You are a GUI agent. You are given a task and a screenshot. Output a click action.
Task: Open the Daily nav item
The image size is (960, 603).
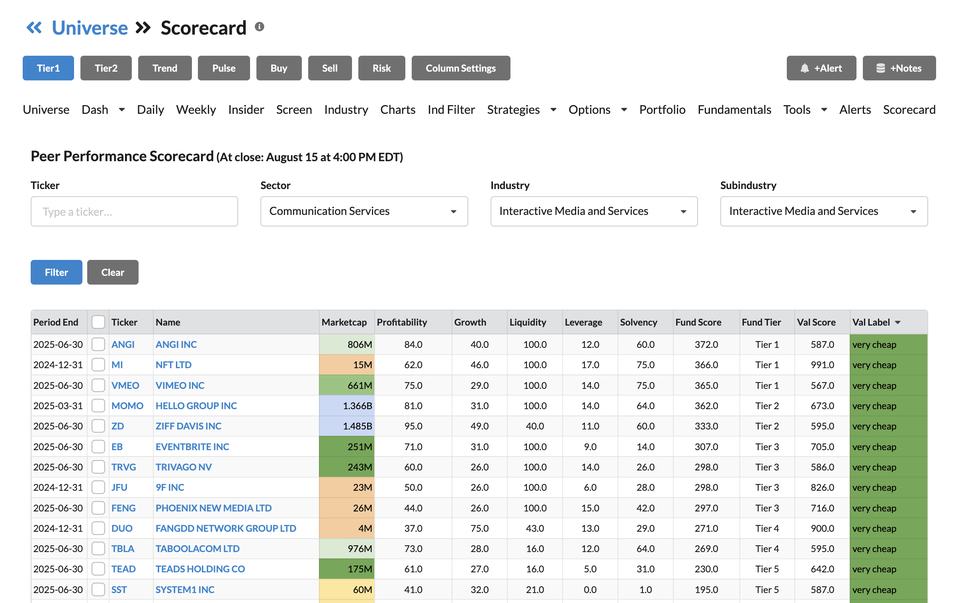pyautogui.click(x=151, y=110)
